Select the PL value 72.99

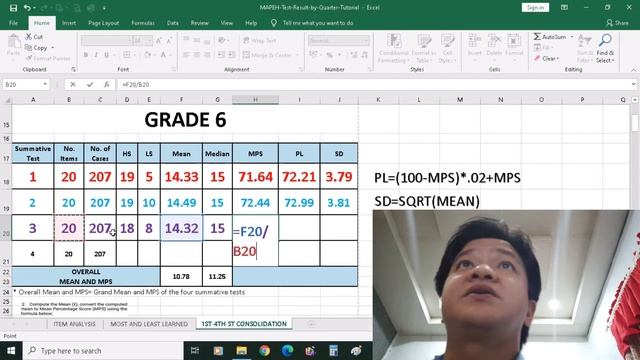(299, 202)
